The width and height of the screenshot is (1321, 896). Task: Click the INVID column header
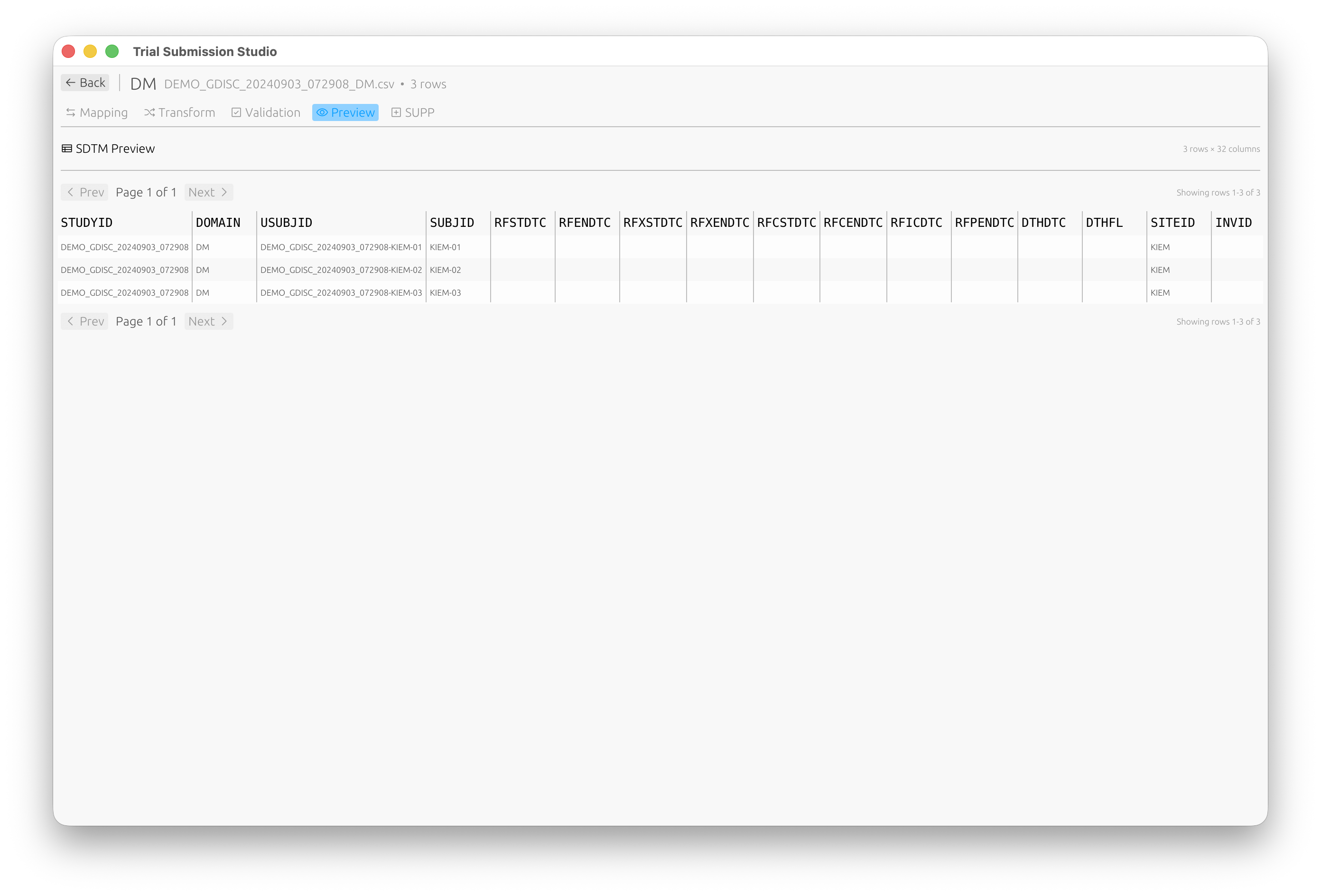pos(1233,223)
